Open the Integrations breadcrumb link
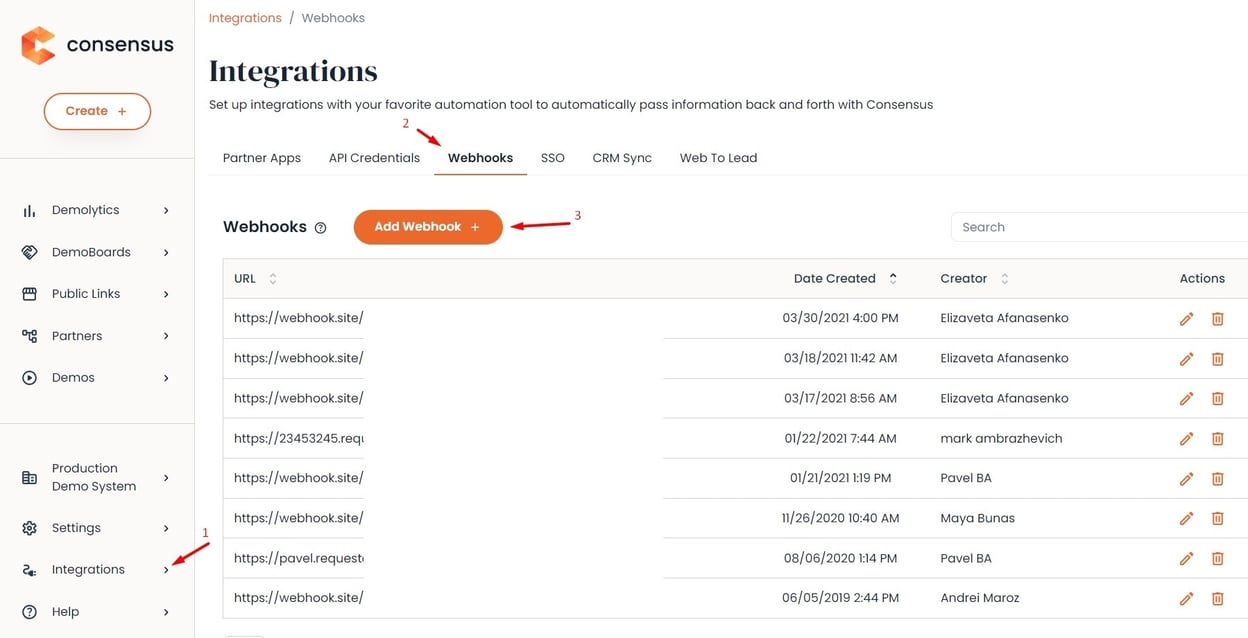The width and height of the screenshot is (1248, 638). (245, 17)
